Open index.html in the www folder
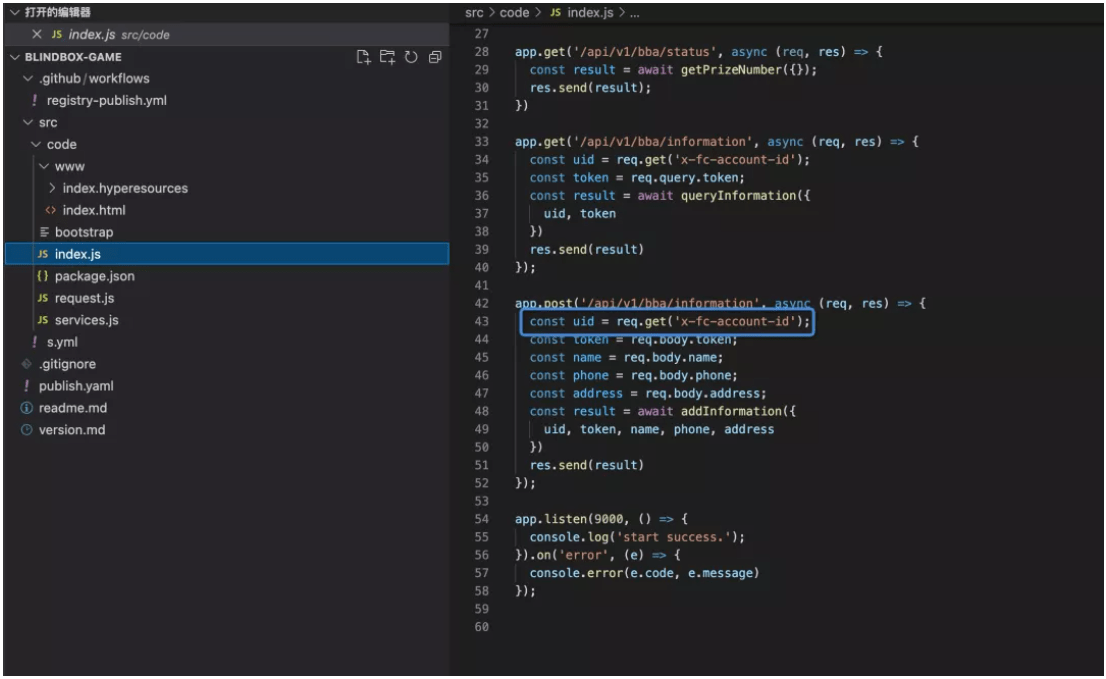1106x679 pixels. click(94, 210)
